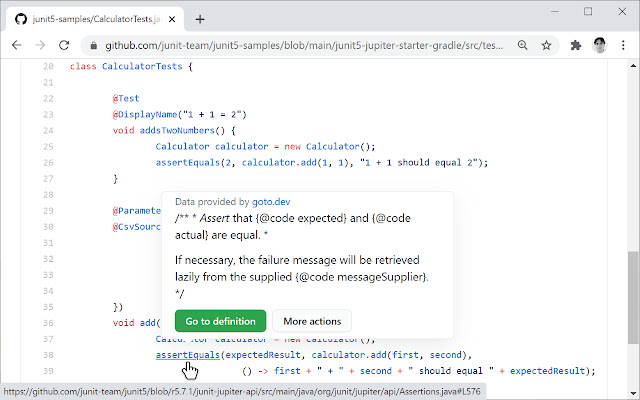Open the extensions puzzle icon
This screenshot has width=640, height=400.
tap(576, 45)
